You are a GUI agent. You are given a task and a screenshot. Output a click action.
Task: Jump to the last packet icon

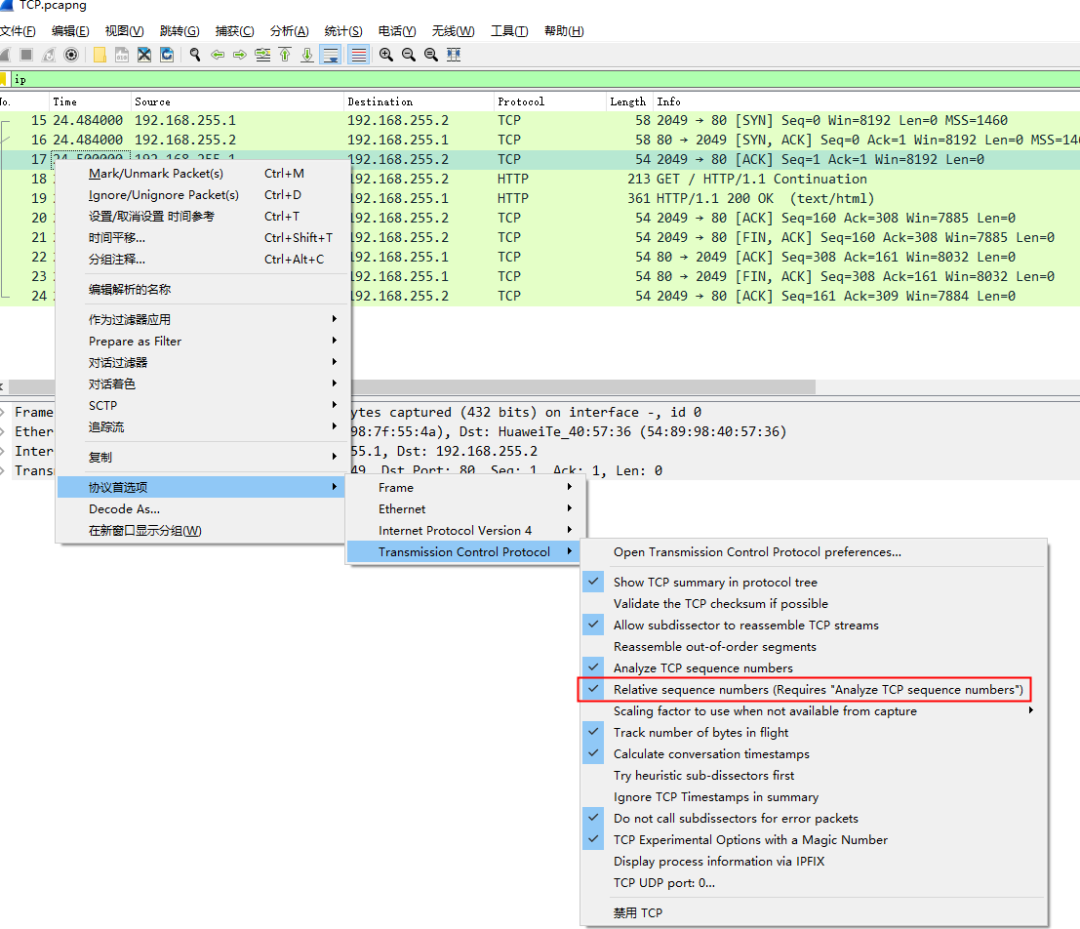coord(307,54)
